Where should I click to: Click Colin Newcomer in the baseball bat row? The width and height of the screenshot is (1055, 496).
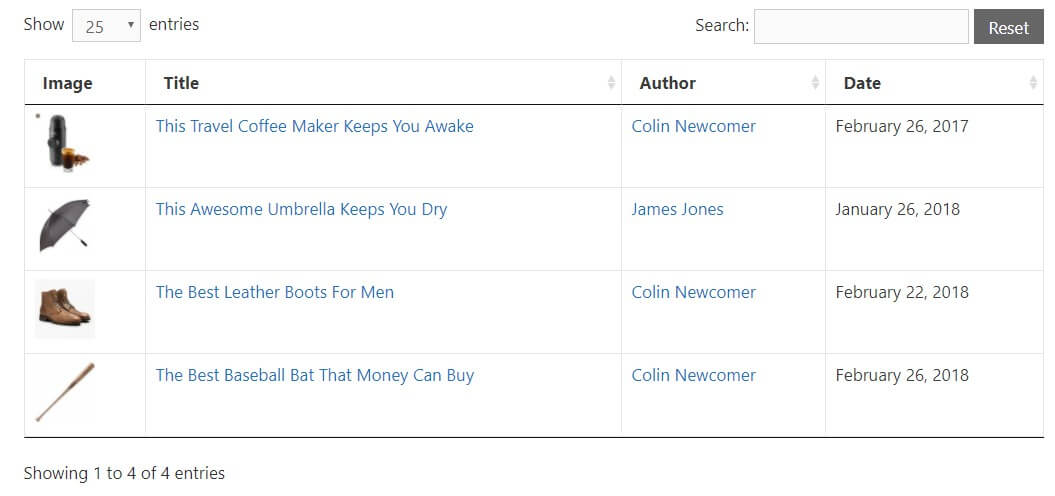[x=693, y=376]
